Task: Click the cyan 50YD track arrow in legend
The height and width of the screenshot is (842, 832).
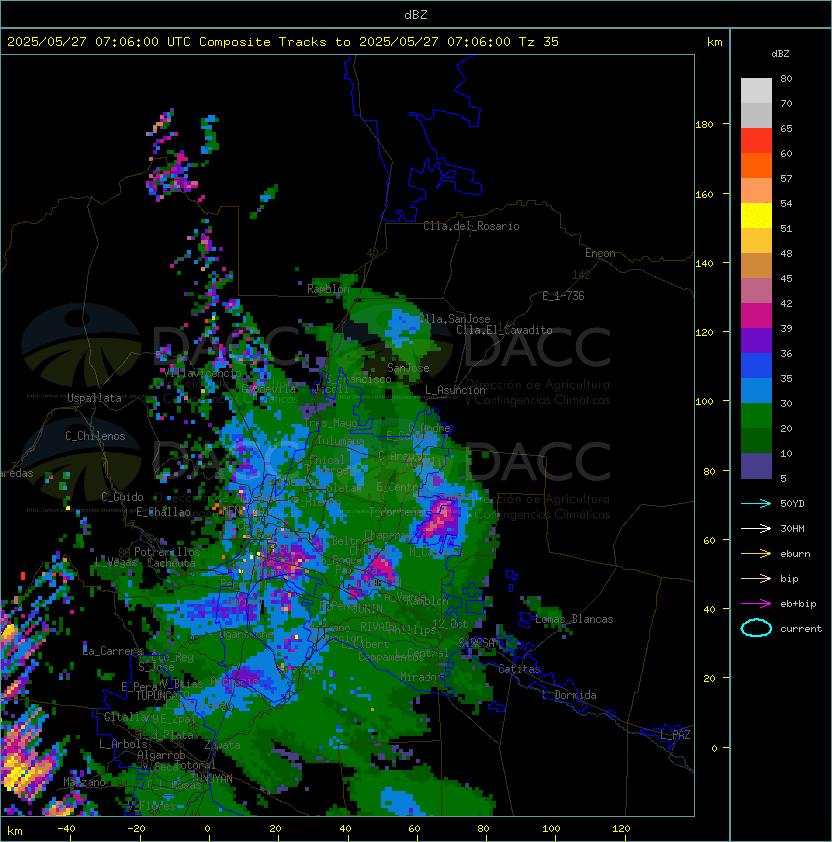Action: coord(756,504)
